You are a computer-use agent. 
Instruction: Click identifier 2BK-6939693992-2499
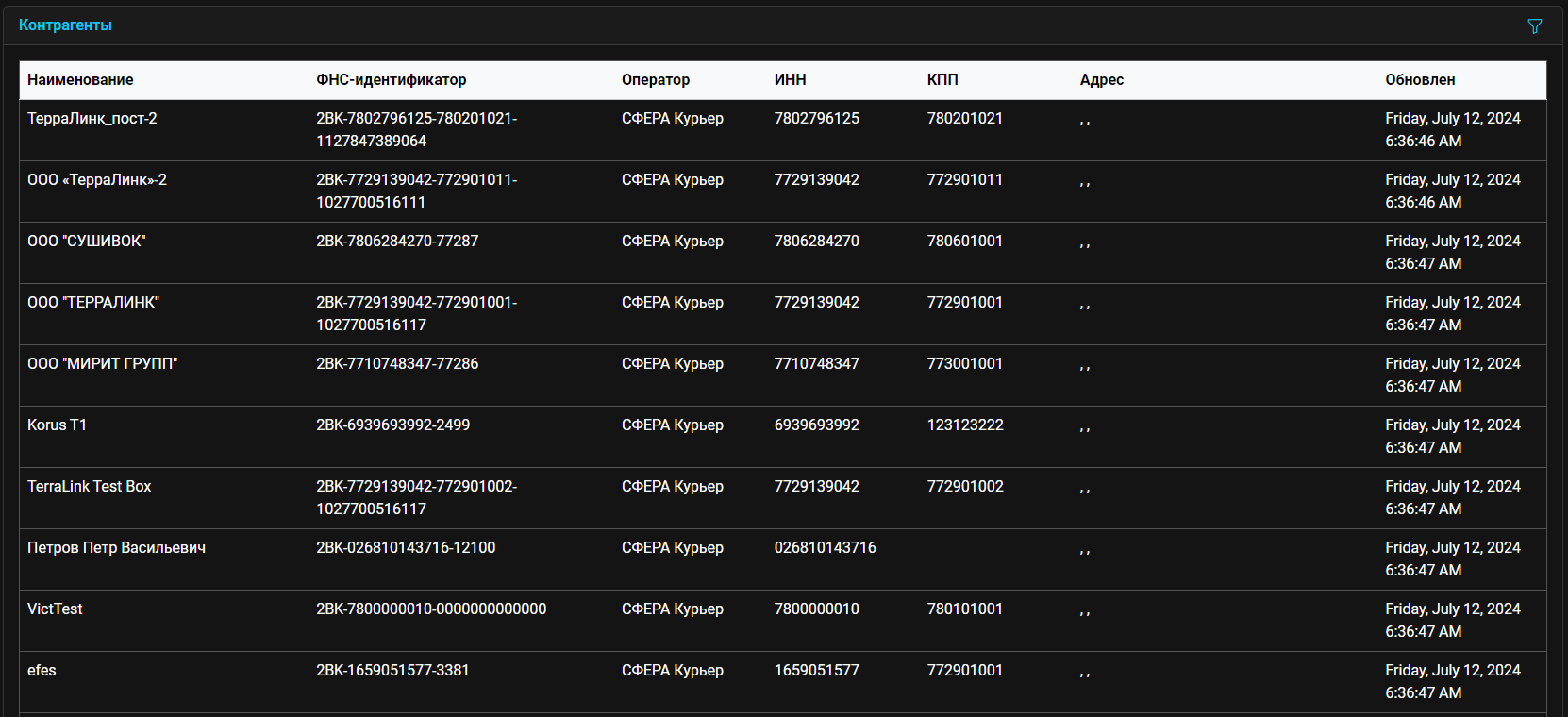click(393, 425)
